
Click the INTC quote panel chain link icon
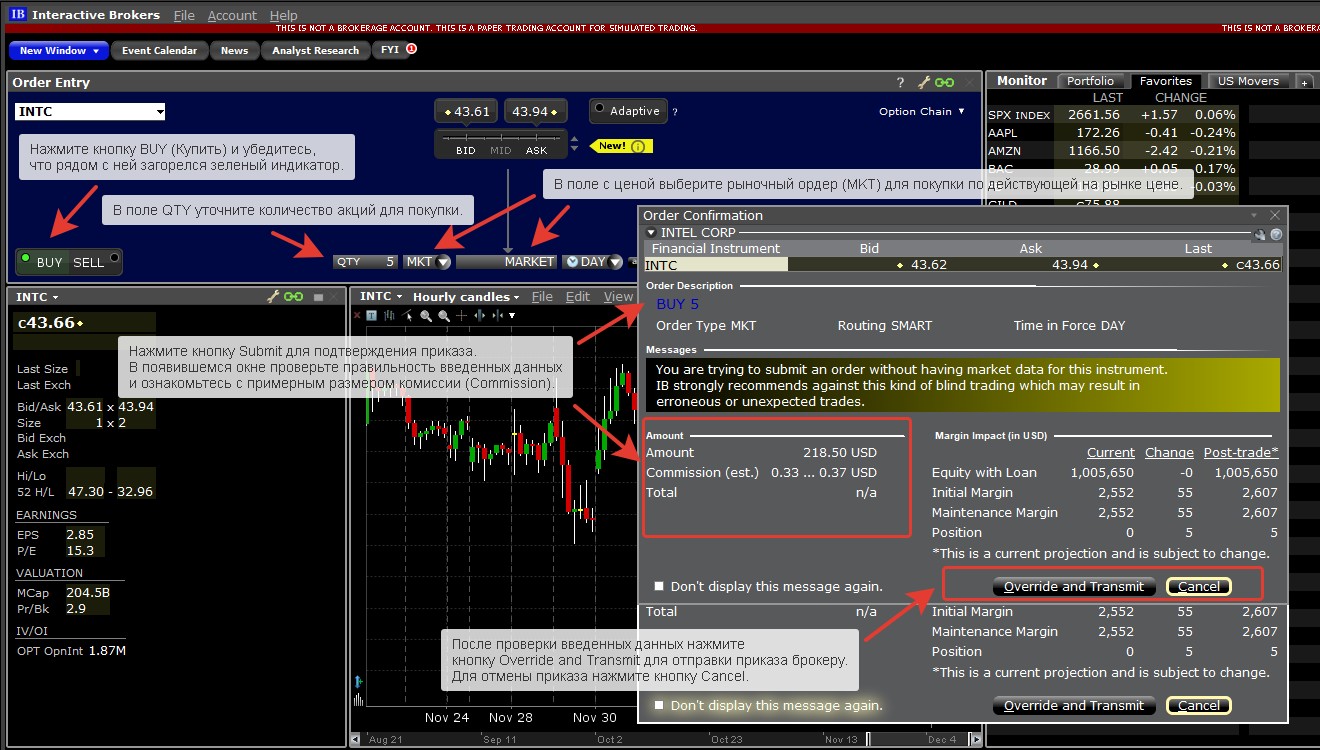pos(293,297)
